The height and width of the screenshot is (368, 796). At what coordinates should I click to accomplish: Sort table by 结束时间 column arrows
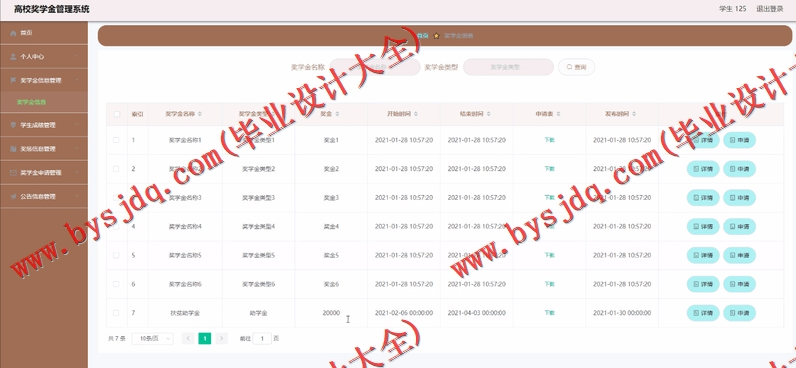488,114
